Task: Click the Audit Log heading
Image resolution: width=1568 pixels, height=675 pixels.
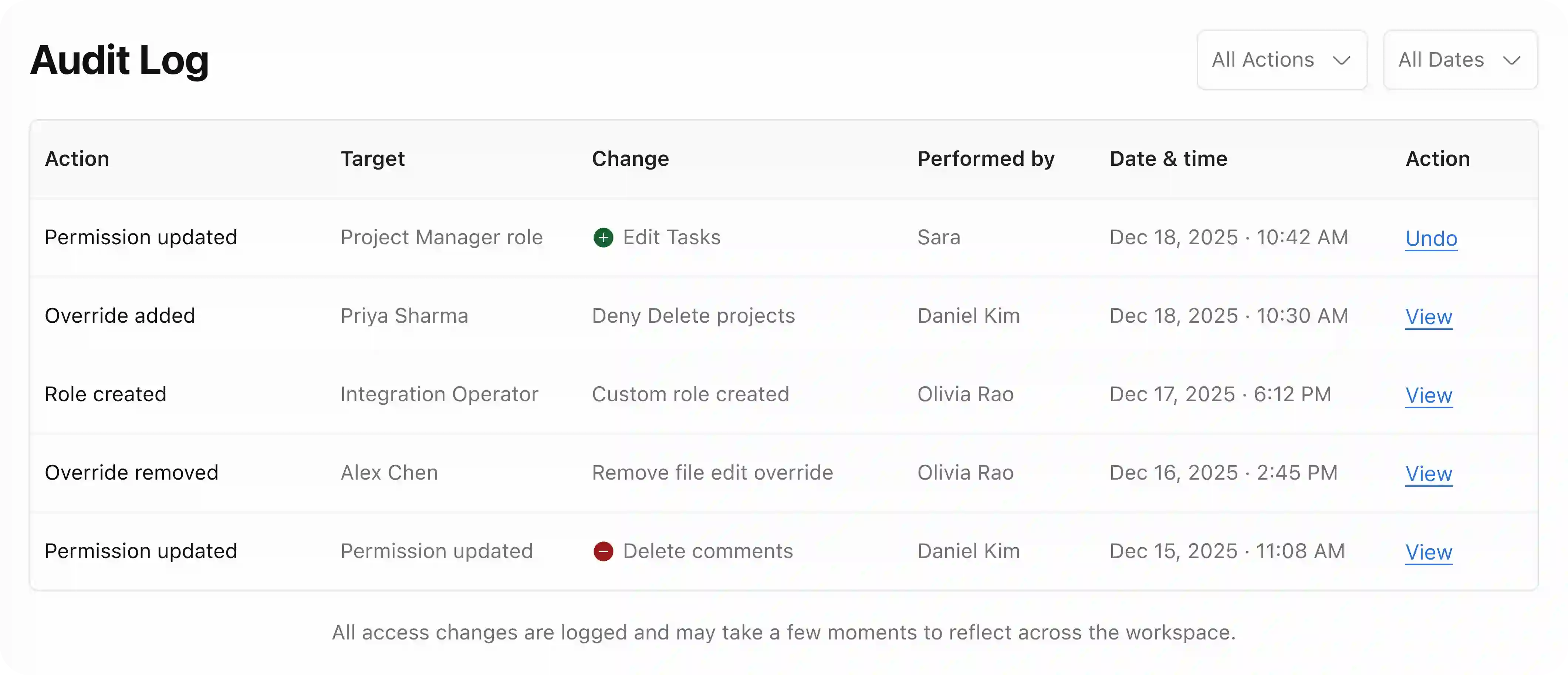Action: (x=119, y=60)
